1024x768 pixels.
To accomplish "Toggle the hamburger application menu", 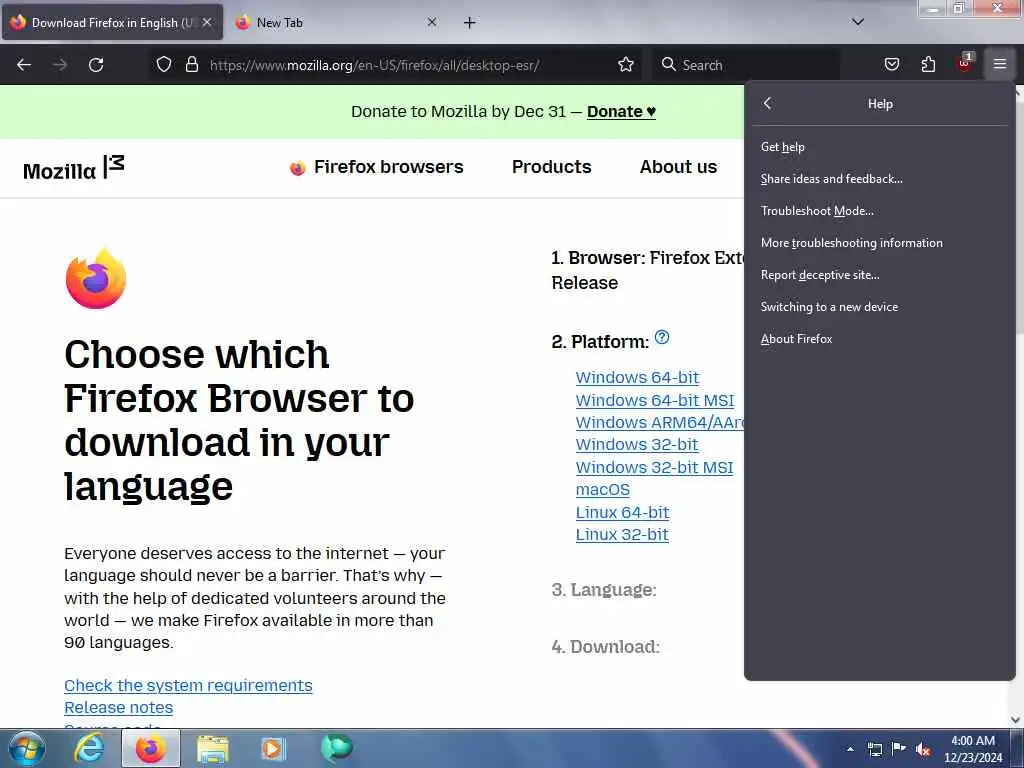I will click(x=1000, y=64).
